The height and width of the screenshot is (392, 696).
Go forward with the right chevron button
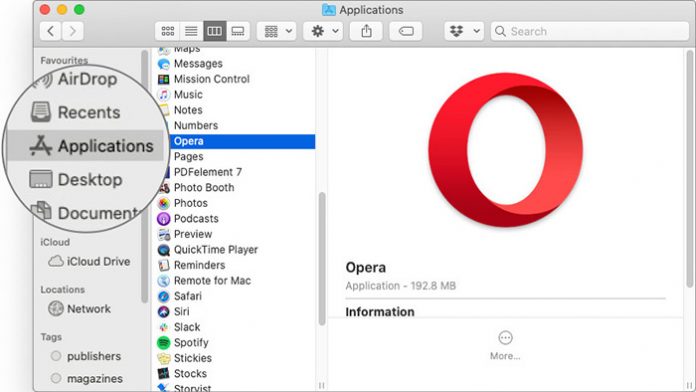tap(73, 31)
